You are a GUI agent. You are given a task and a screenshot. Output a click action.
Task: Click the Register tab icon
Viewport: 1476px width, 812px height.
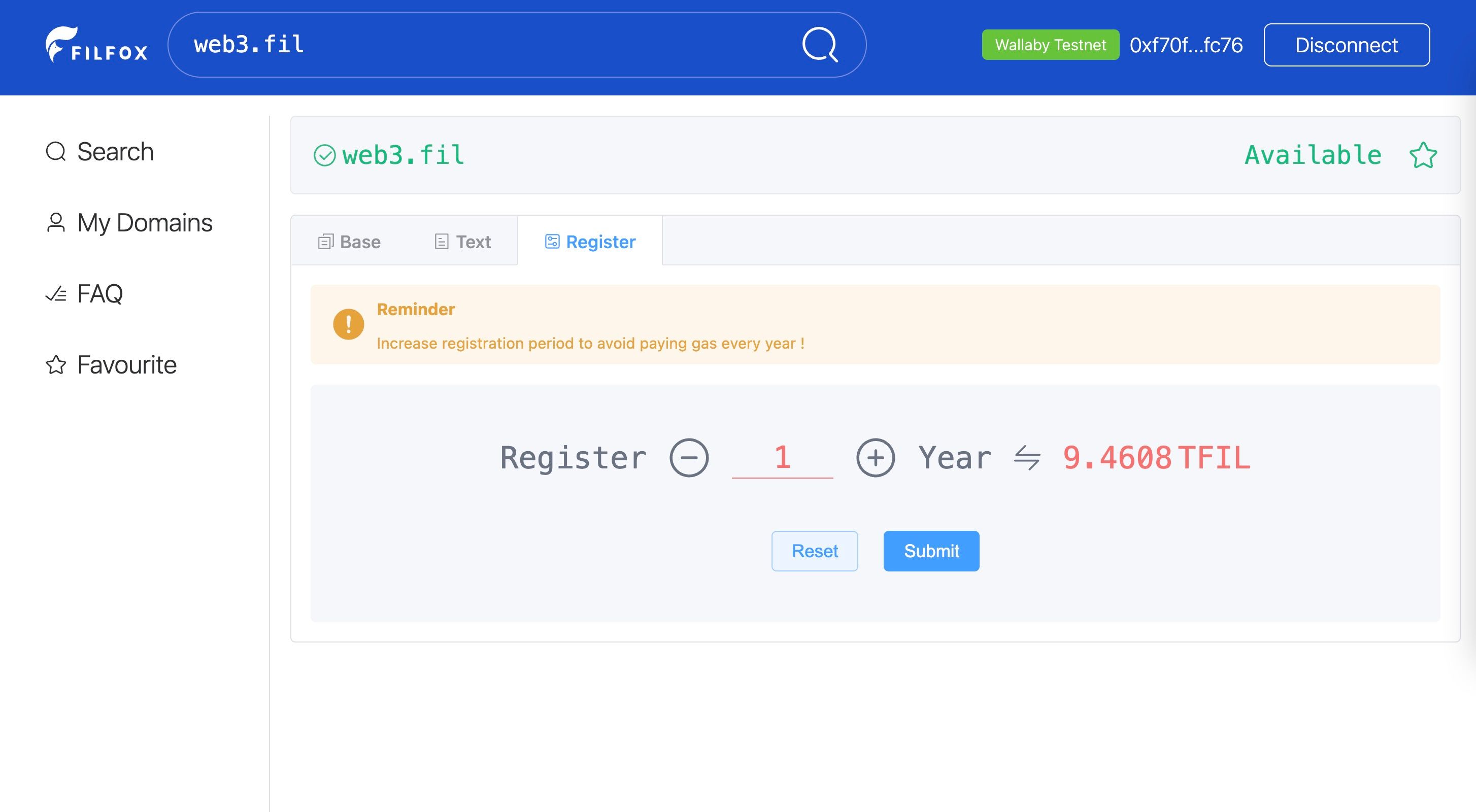tap(552, 241)
